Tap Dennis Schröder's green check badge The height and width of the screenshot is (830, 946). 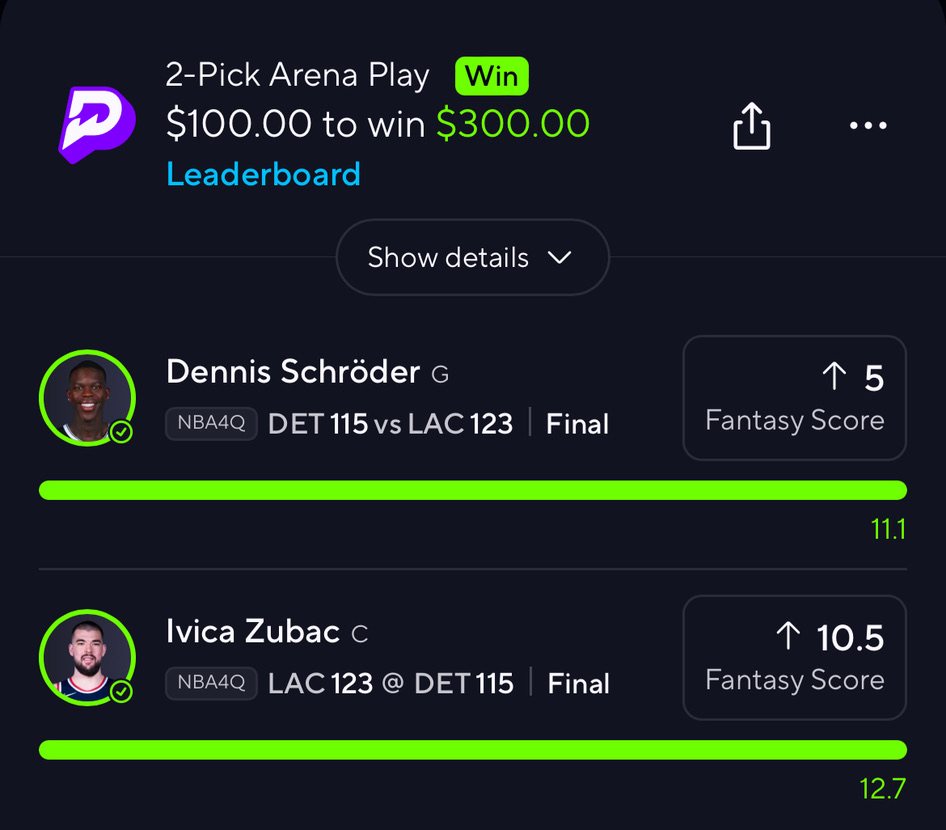coord(122,432)
